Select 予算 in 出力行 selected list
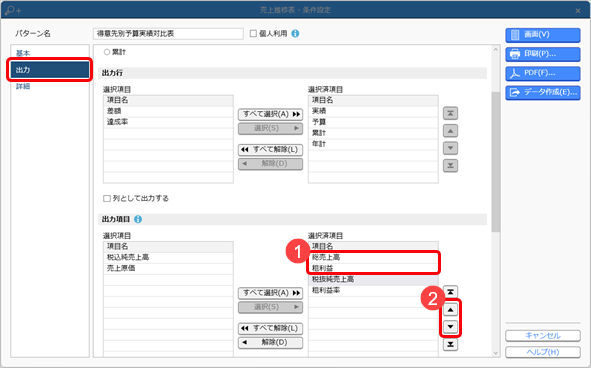Image resolution: width=591 pixels, height=368 pixels. pyautogui.click(x=373, y=122)
